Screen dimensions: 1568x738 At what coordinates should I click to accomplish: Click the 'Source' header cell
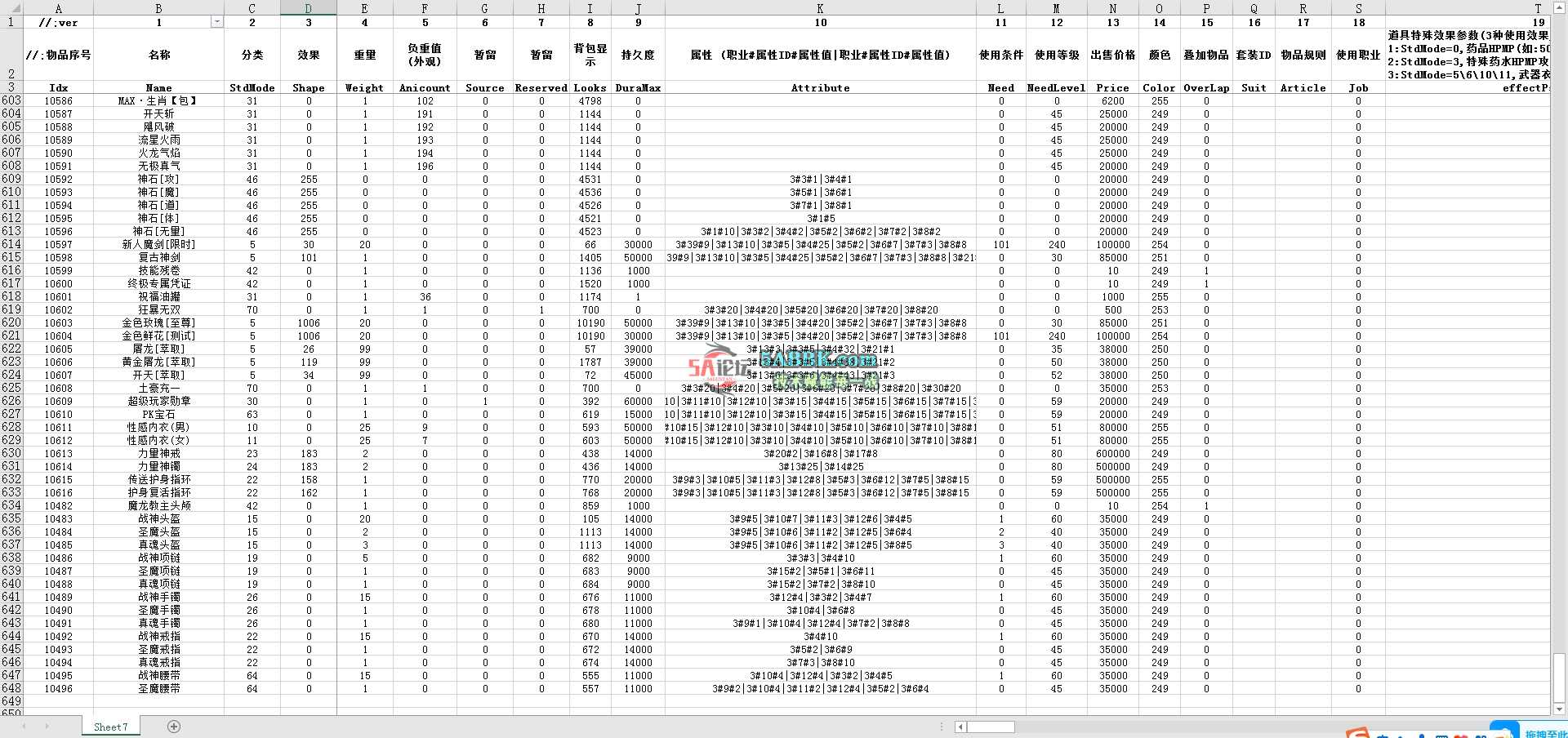point(485,87)
